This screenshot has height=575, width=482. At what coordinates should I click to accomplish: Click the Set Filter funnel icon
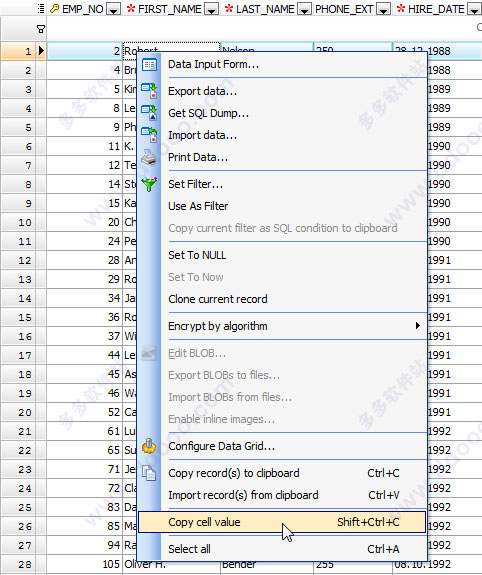(x=149, y=184)
